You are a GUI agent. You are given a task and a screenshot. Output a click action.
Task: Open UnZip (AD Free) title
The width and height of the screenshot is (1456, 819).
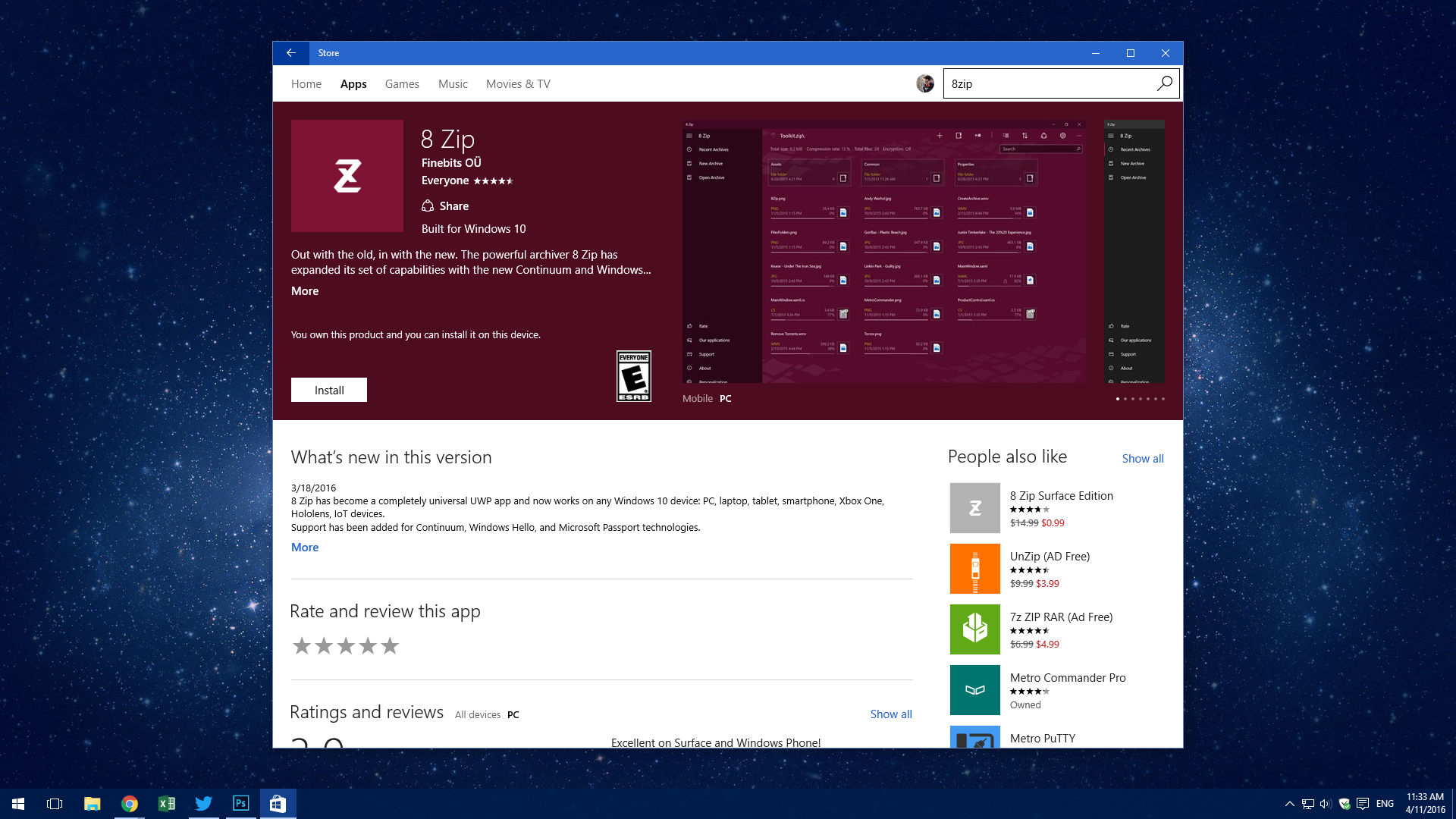coord(1050,557)
